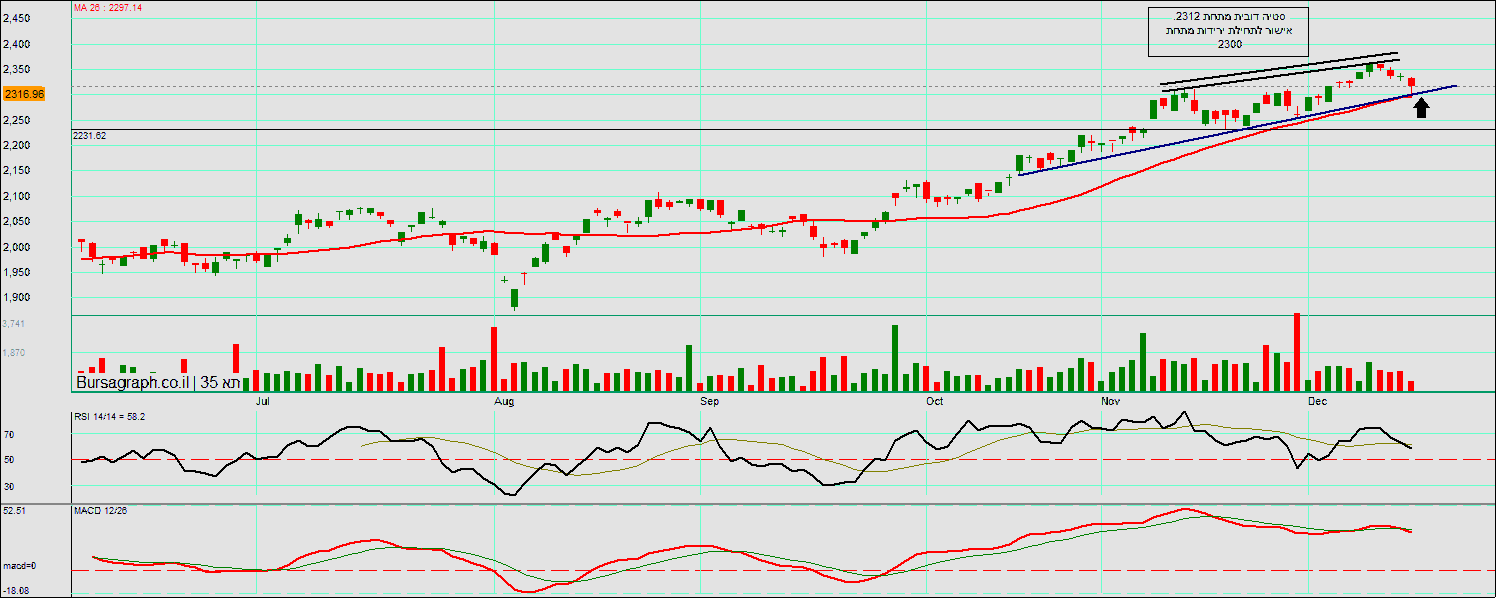Select the MA 26 indicator label
The image size is (1496, 598).
pyautogui.click(x=108, y=7)
